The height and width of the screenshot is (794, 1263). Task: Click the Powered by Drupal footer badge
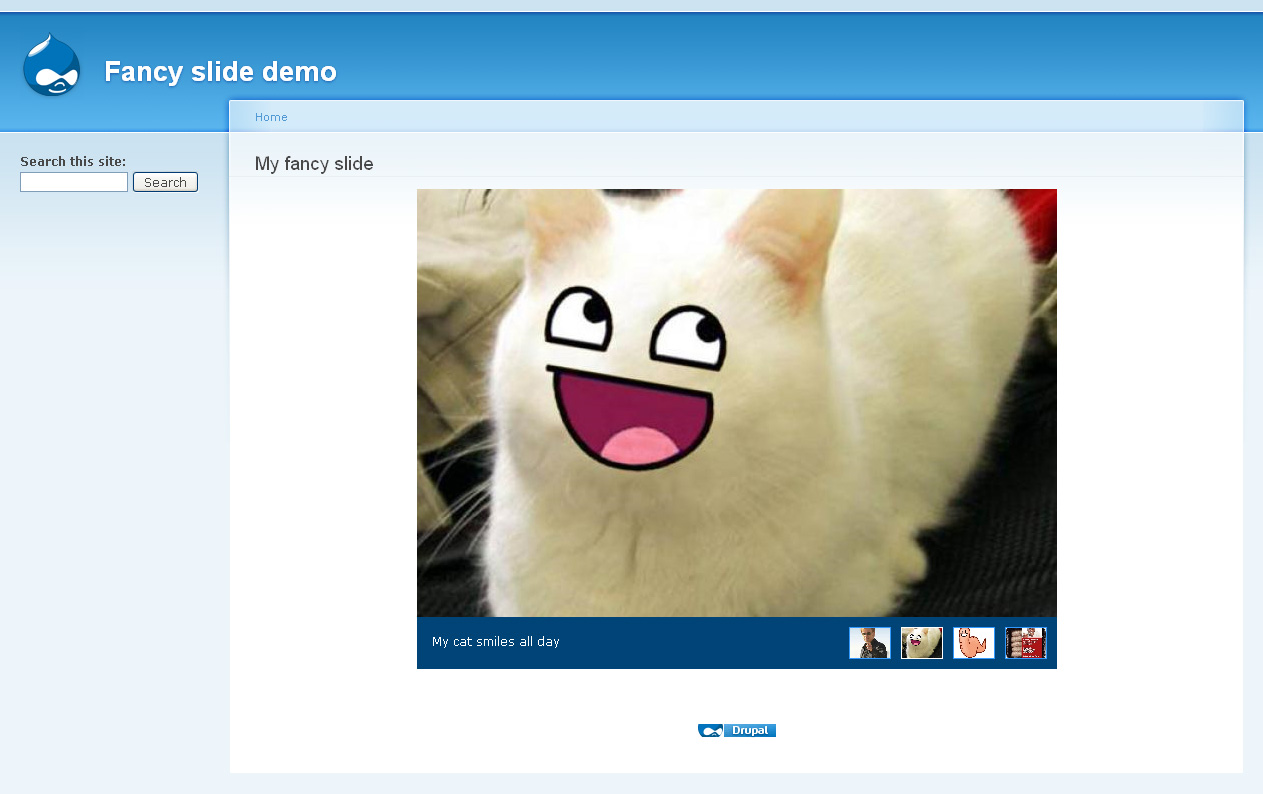pyautogui.click(x=737, y=730)
